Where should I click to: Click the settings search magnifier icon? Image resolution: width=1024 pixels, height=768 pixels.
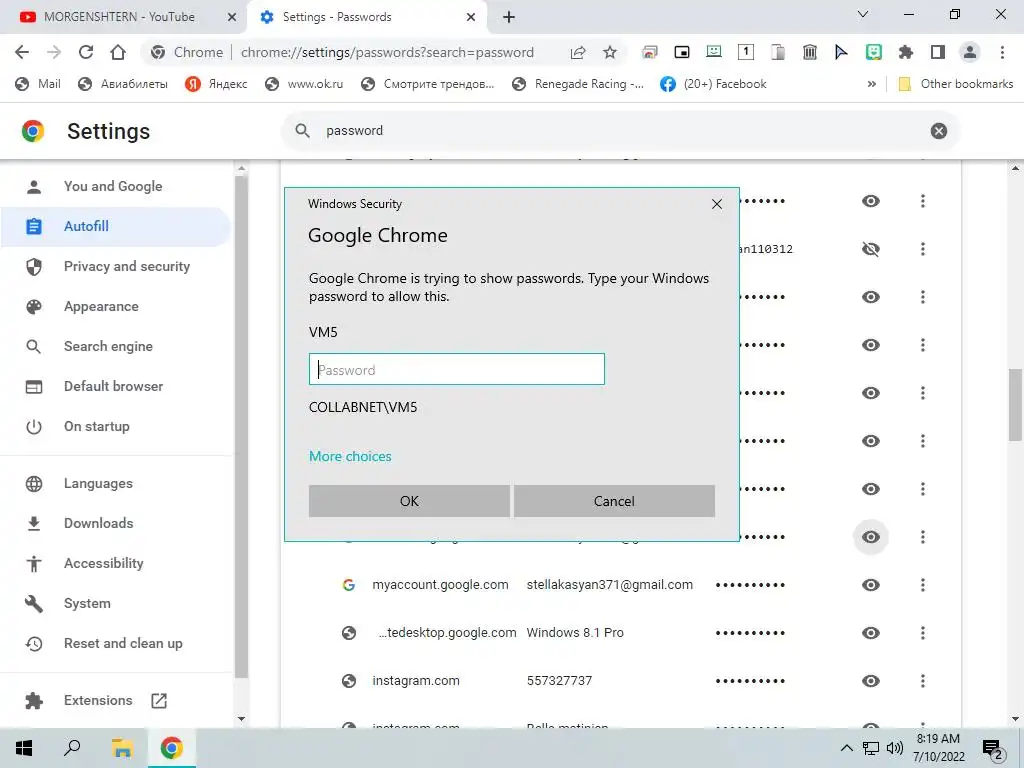[x=302, y=131]
